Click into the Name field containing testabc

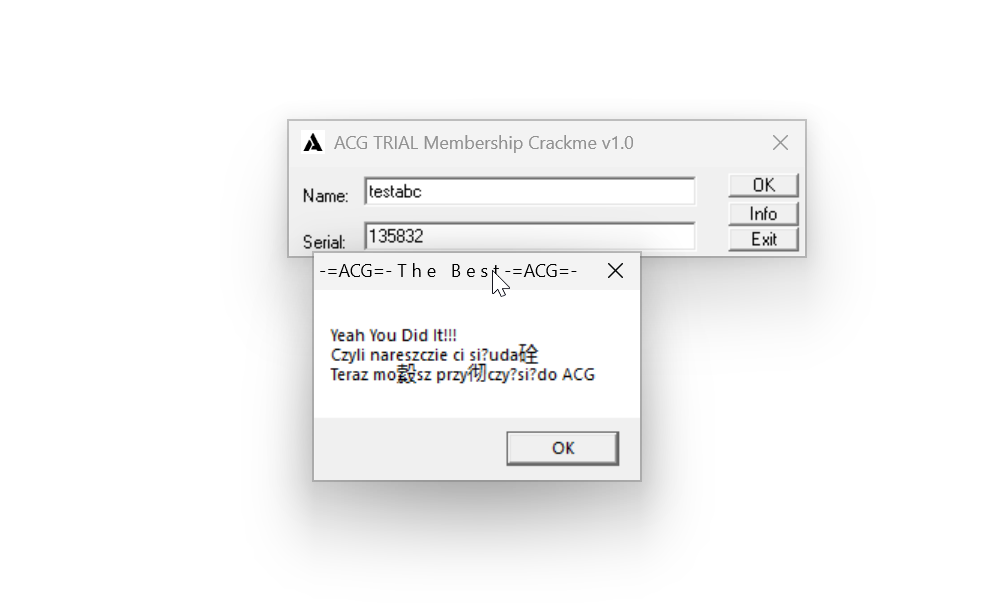530,191
